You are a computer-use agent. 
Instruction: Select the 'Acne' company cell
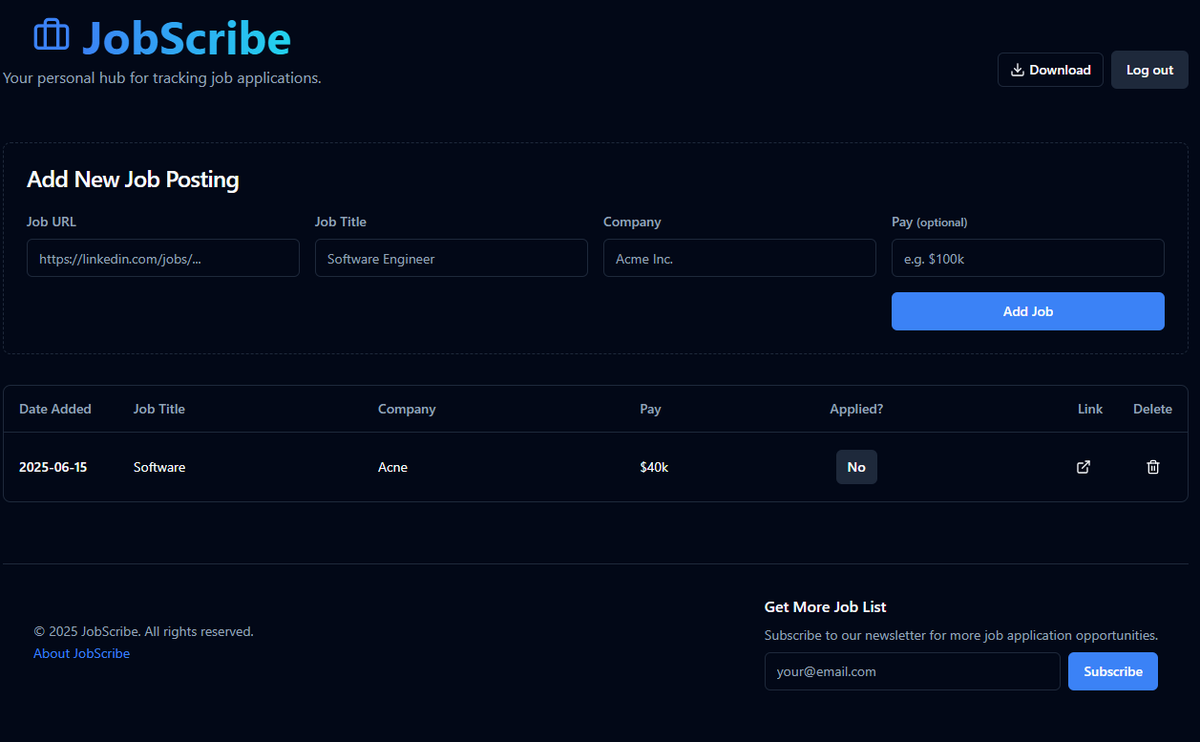(393, 467)
